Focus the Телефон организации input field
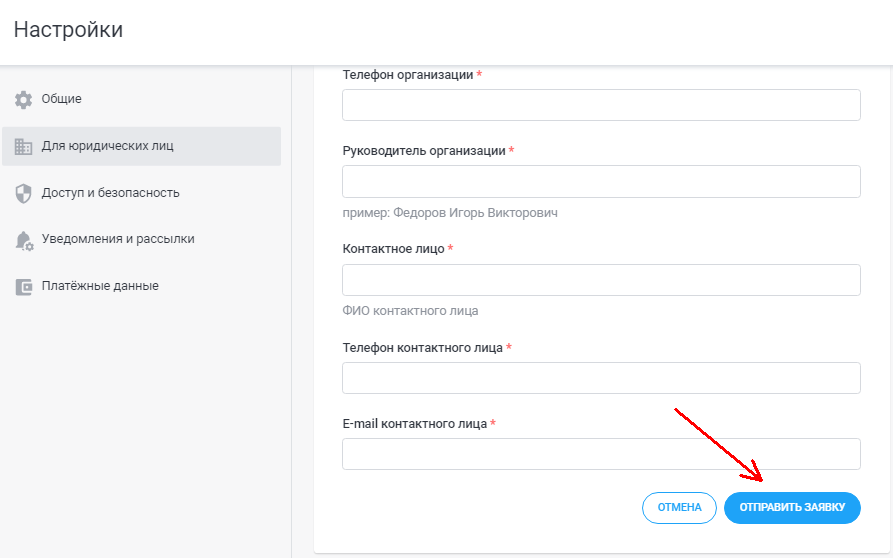The height and width of the screenshot is (558, 893). (601, 105)
